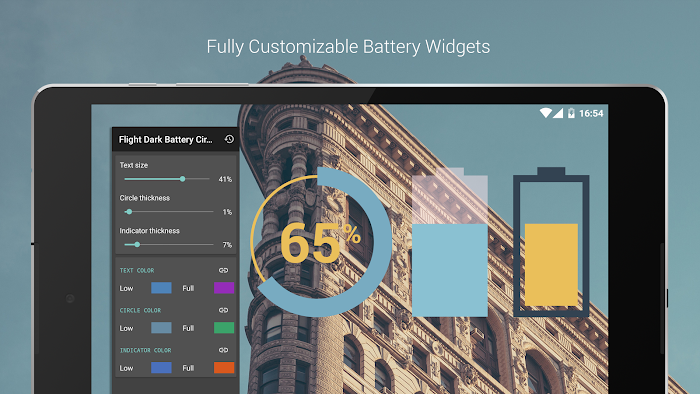The height and width of the screenshot is (394, 700).
Task: Pick the Circle Color Low swatch
Action: [161, 328]
